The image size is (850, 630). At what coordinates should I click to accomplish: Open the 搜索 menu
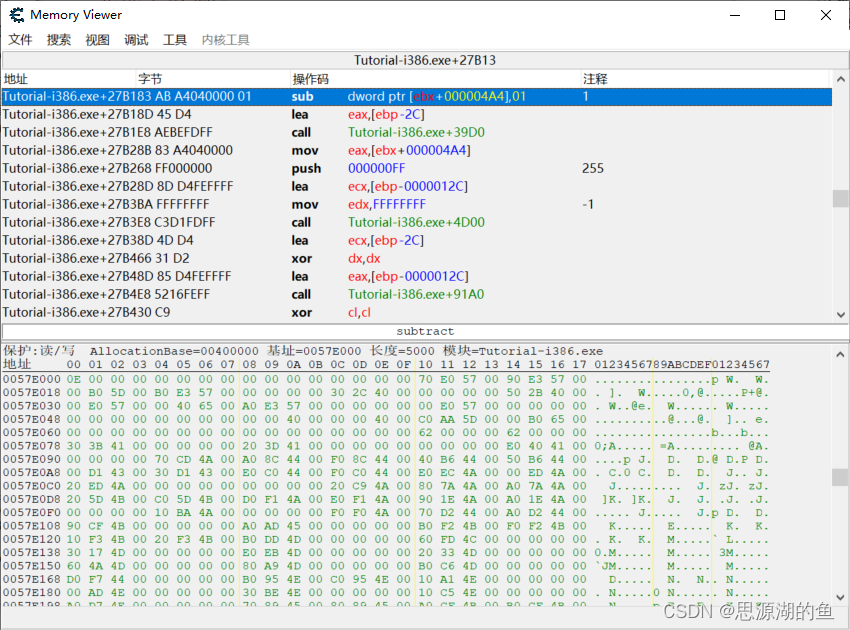click(x=59, y=40)
